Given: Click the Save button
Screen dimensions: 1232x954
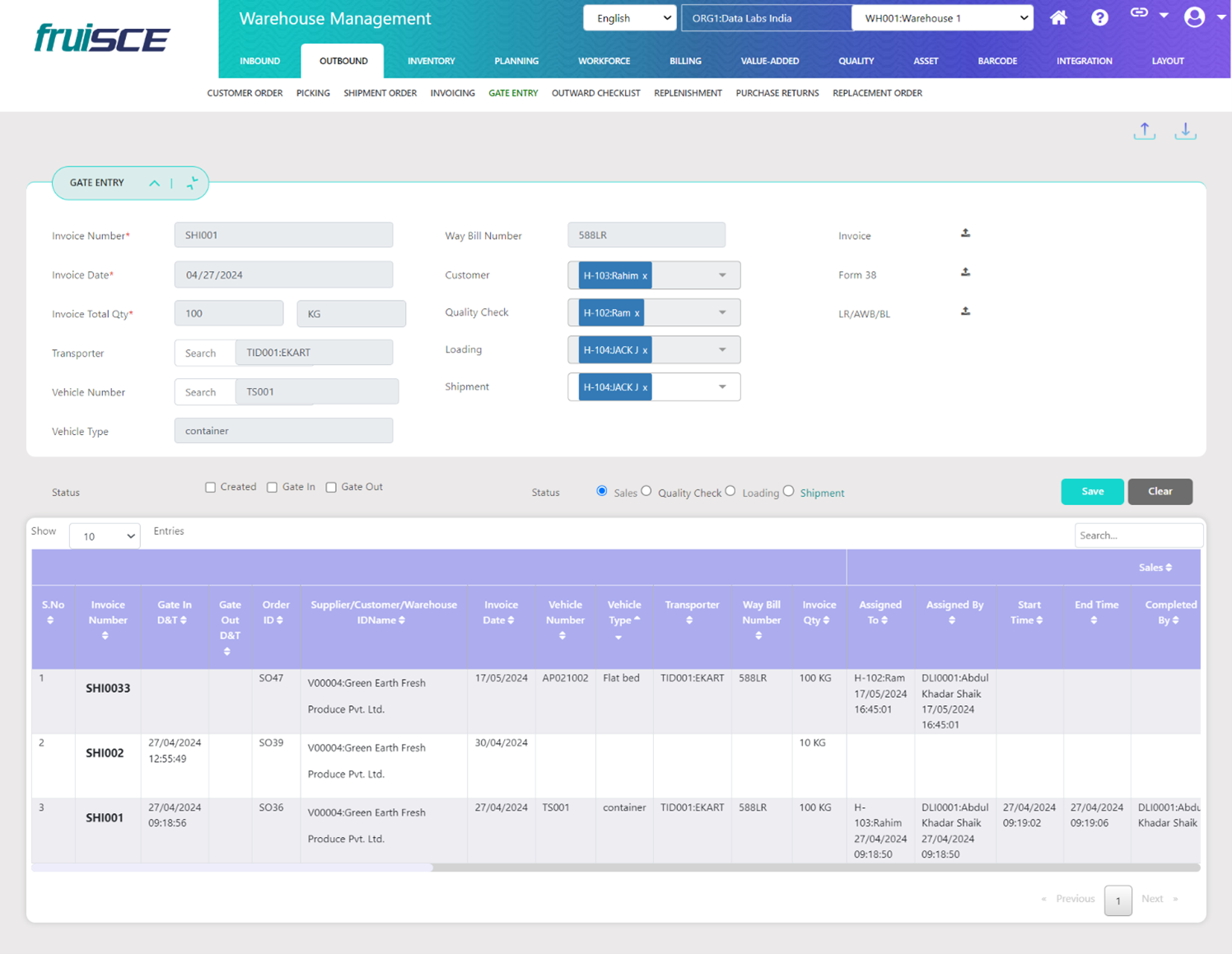Looking at the screenshot, I should (x=1092, y=492).
